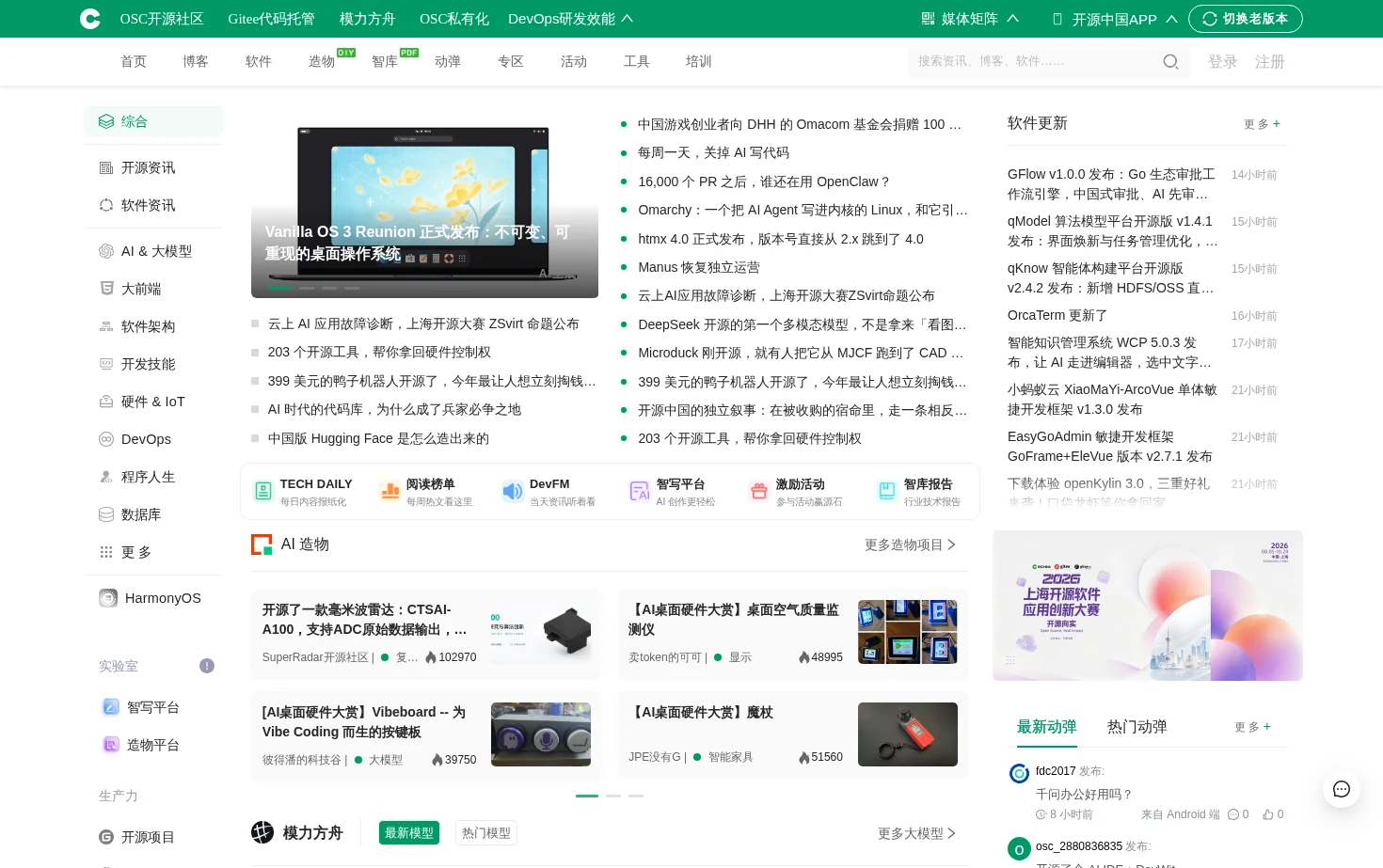This screenshot has height=868, width=1383.
Task: Click the 切换老版本 button
Action: [x=1246, y=19]
